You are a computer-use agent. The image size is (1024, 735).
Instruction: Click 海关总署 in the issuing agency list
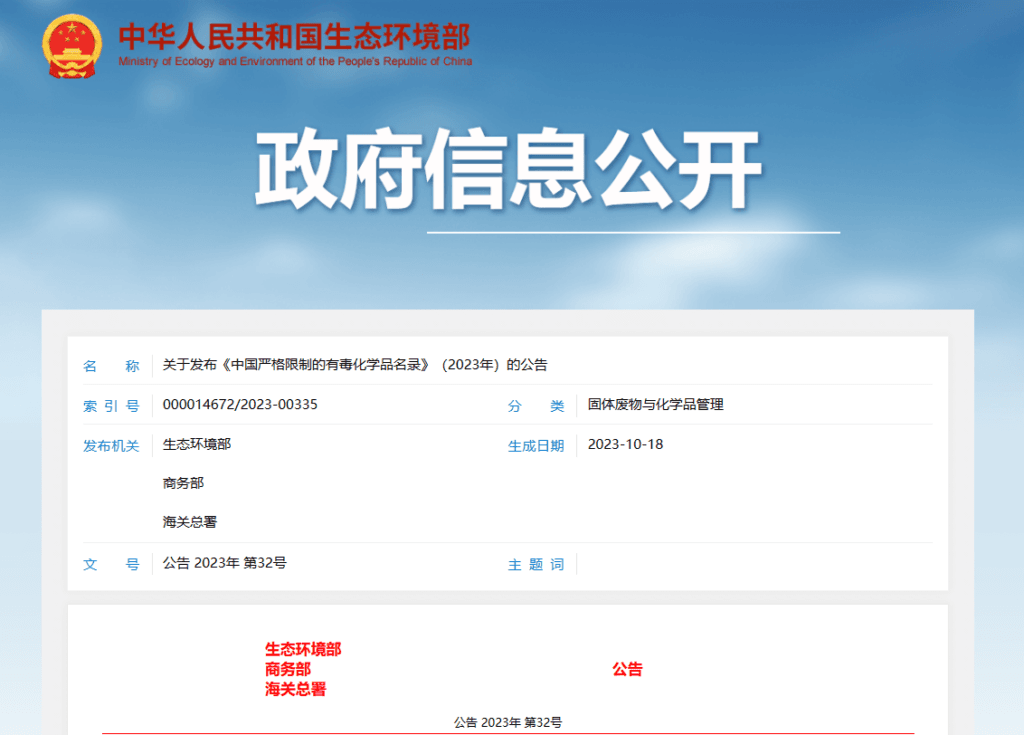190,521
